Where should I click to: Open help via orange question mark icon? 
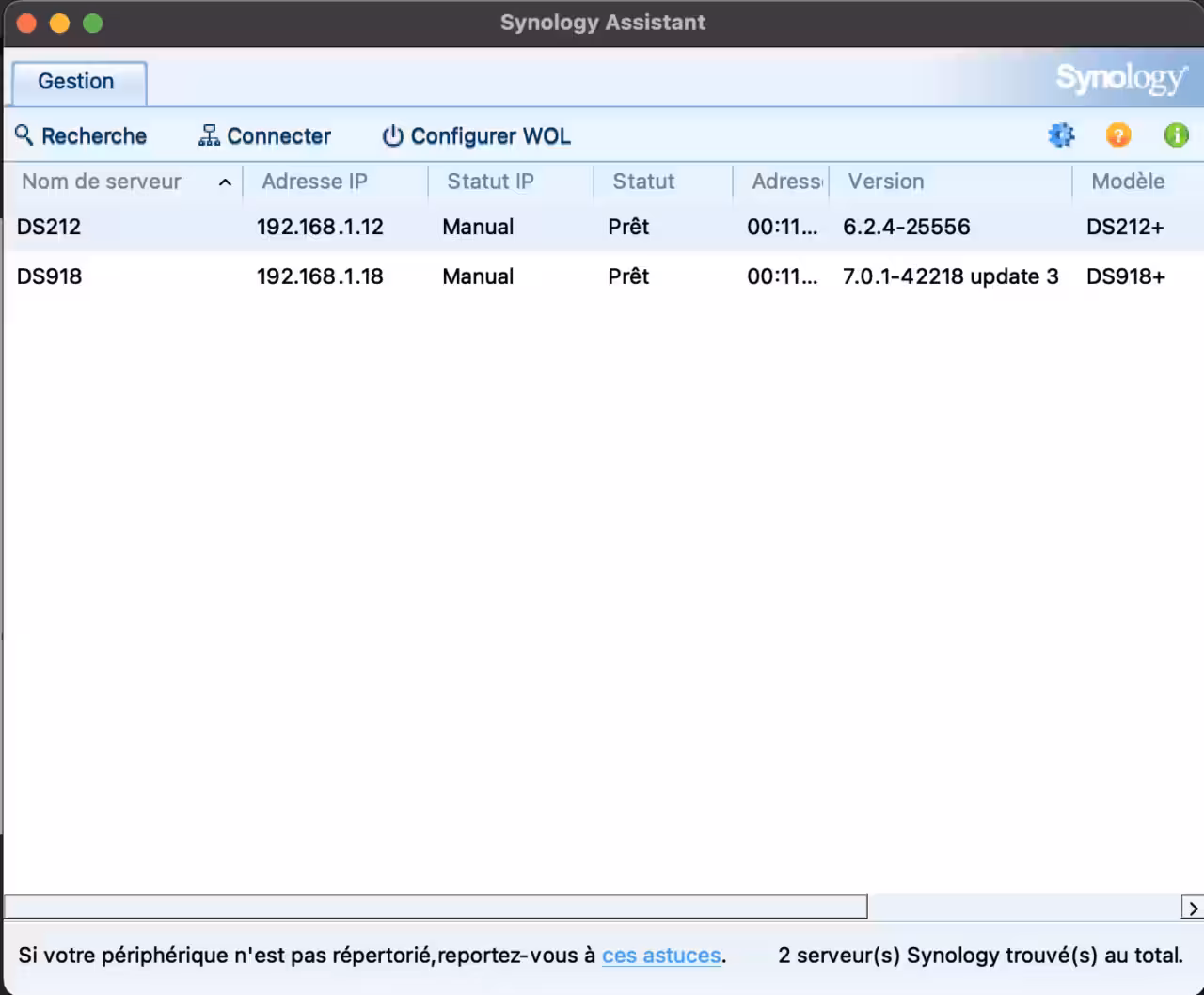(x=1118, y=135)
